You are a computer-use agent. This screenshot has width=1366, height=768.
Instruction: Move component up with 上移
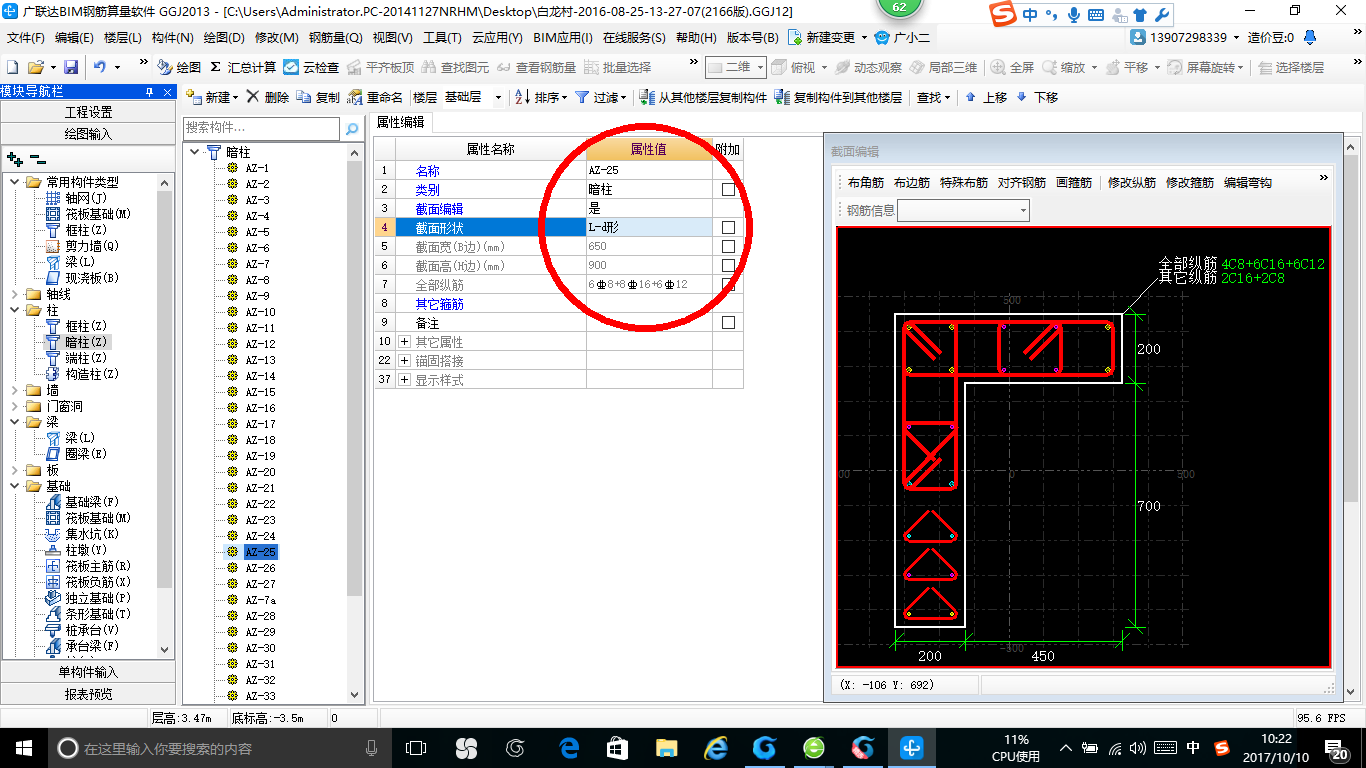coord(986,97)
